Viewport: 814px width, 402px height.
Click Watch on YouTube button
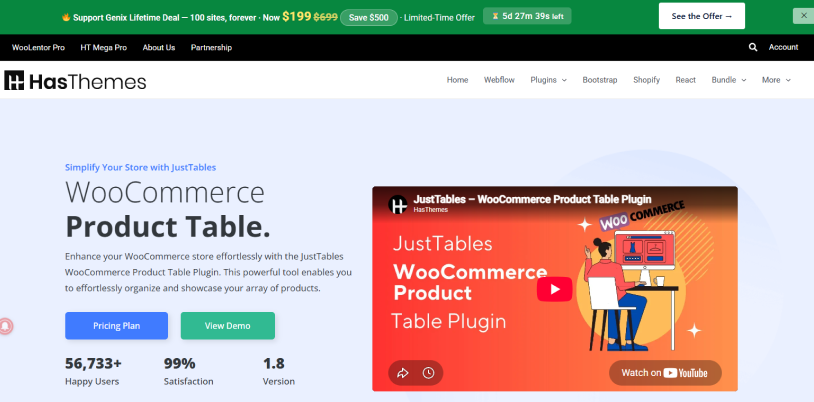(665, 373)
